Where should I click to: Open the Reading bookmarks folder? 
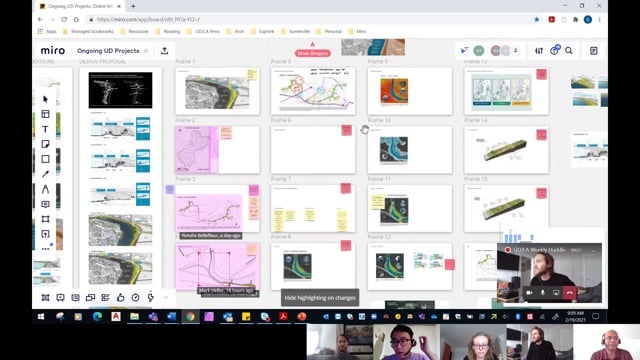pos(168,31)
